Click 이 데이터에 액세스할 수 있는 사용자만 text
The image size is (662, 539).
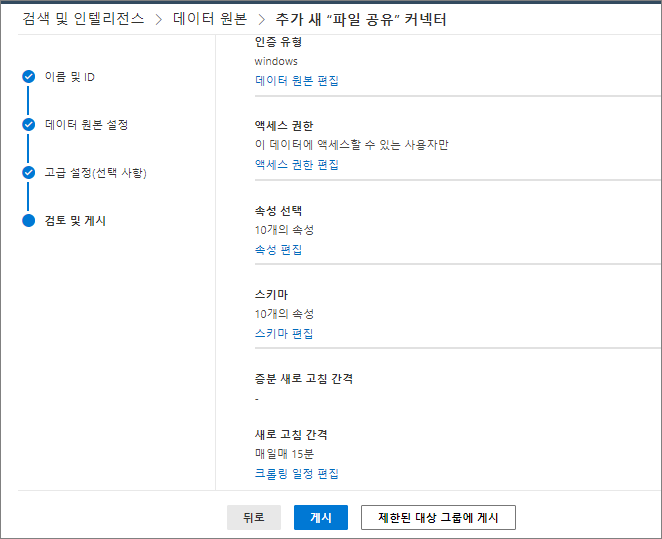352,145
